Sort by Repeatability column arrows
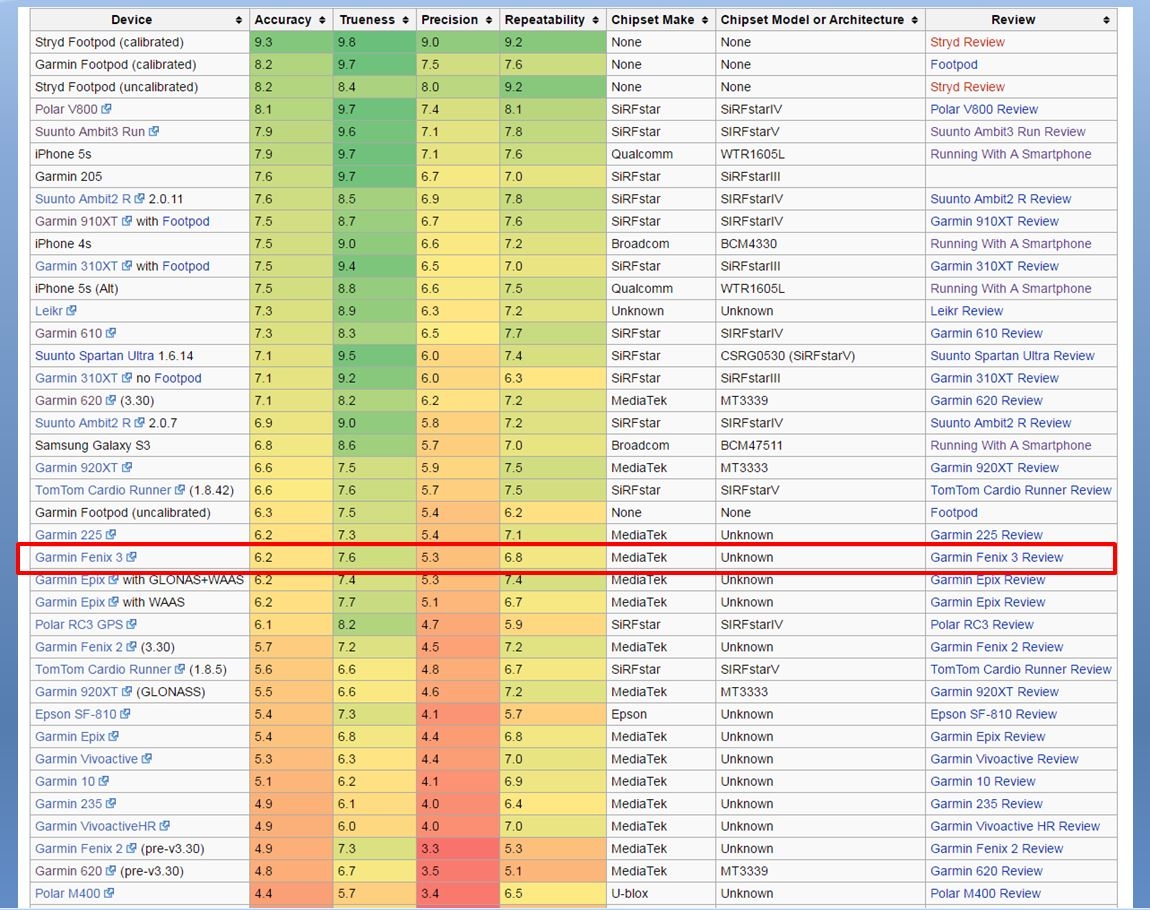The width and height of the screenshot is (1150, 910). (595, 21)
